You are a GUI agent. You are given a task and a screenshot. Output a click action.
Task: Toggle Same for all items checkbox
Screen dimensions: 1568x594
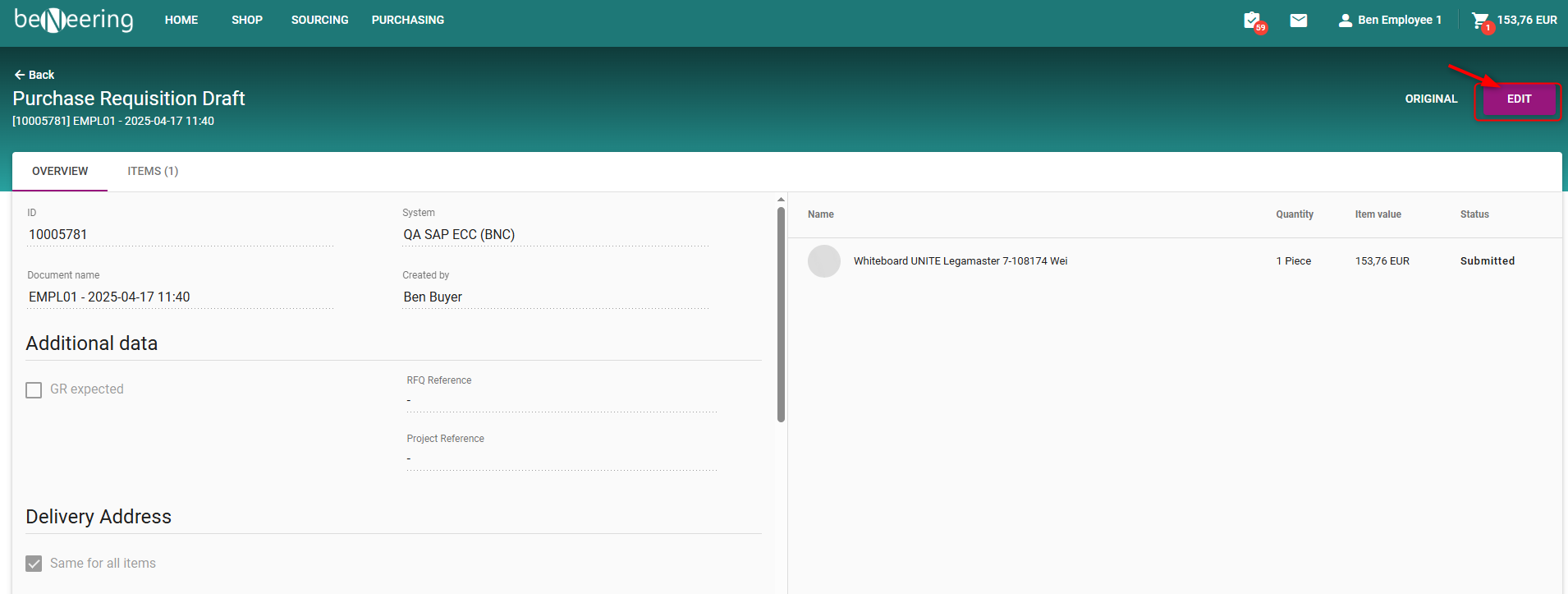[x=34, y=564]
